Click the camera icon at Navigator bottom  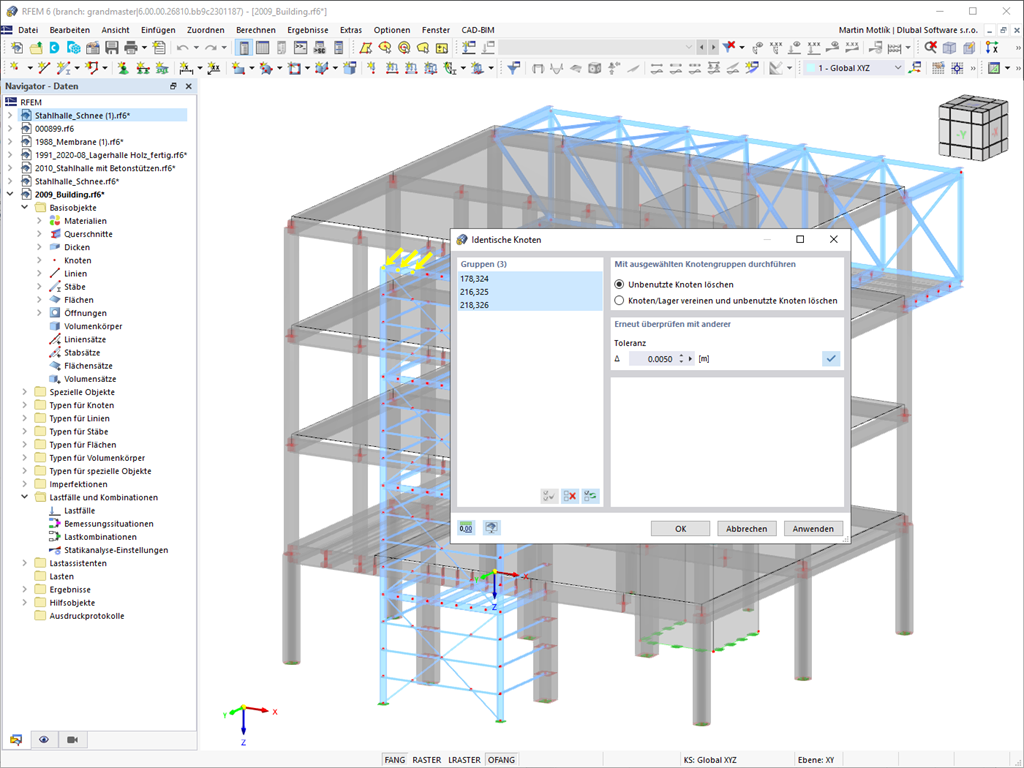click(x=72, y=739)
